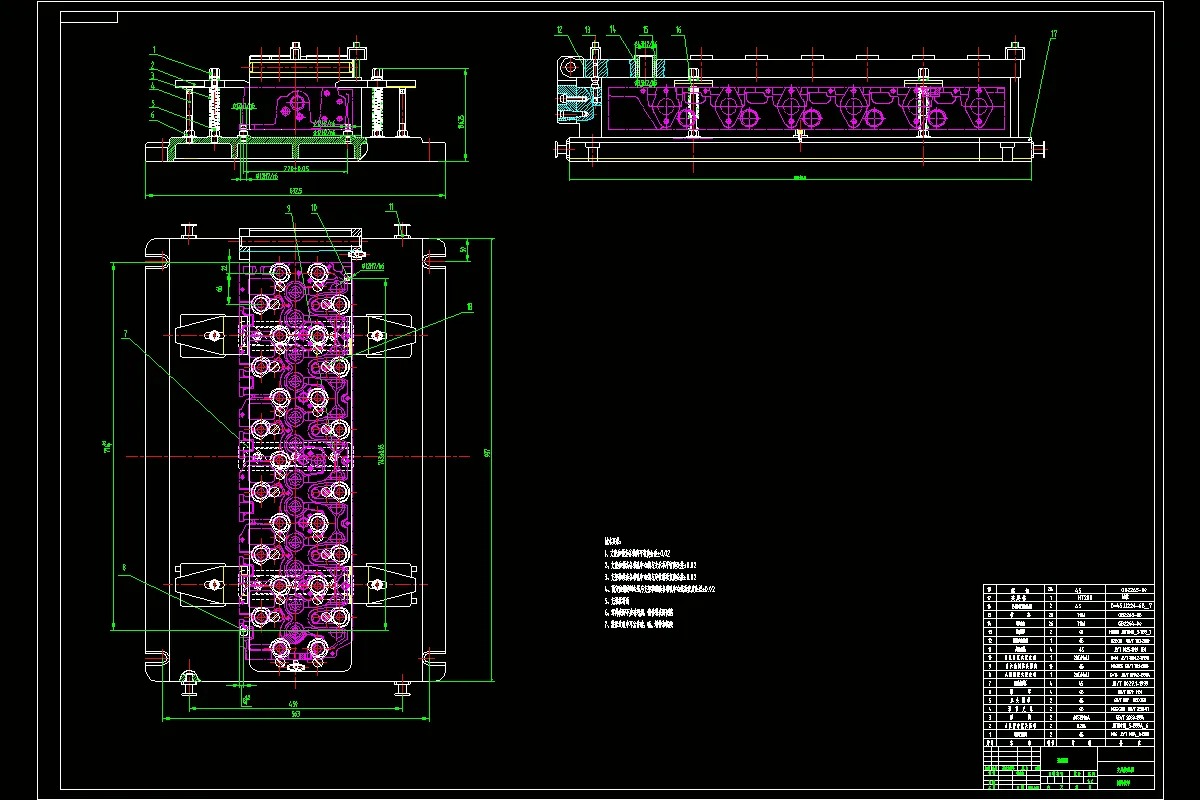
Task: Select the 632.5 width dimension in front view
Action: click(x=296, y=190)
